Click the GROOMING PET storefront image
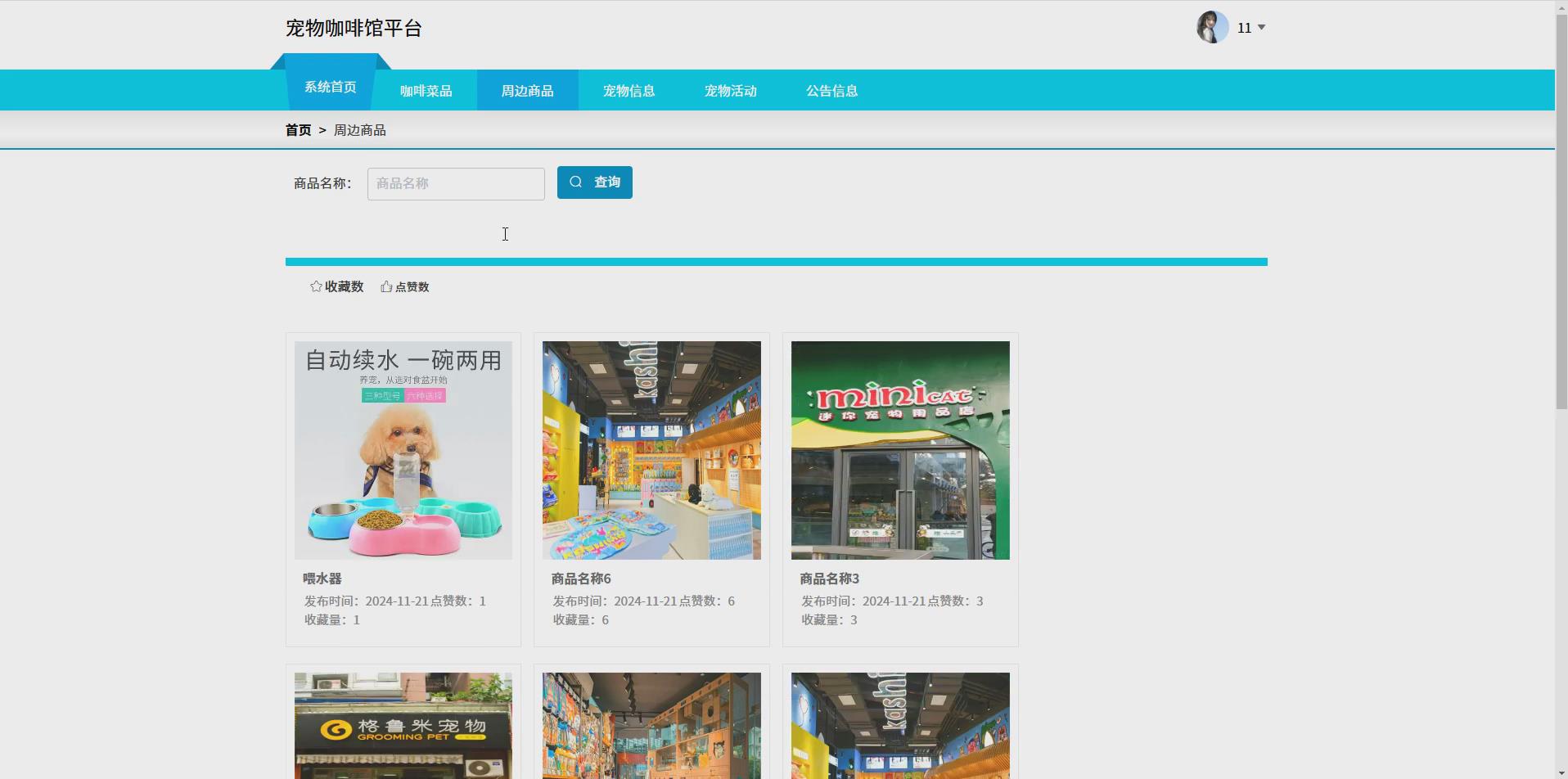1568x779 pixels. pyautogui.click(x=403, y=724)
